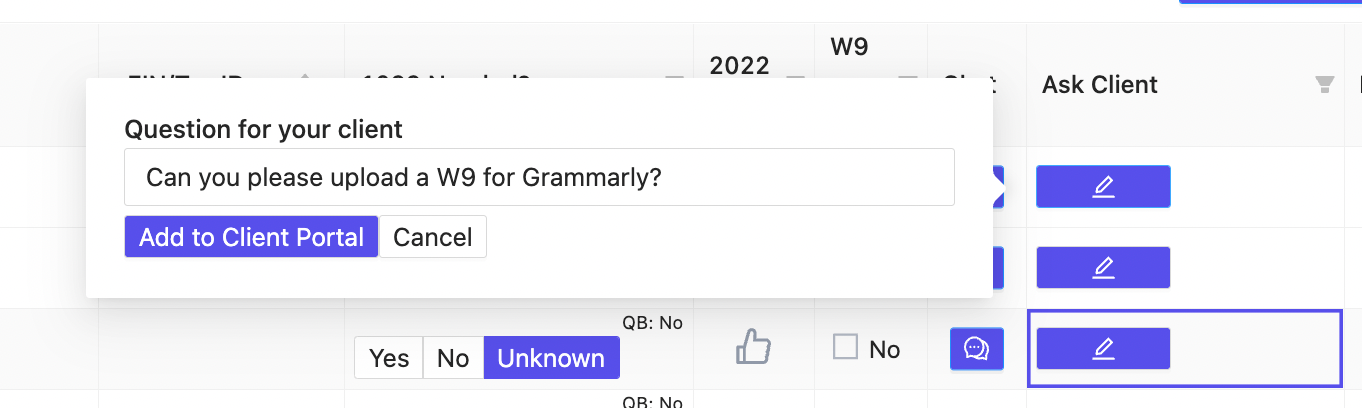Screen dimensions: 1362x408
Task: Cancel the client question popup
Action: point(432,237)
